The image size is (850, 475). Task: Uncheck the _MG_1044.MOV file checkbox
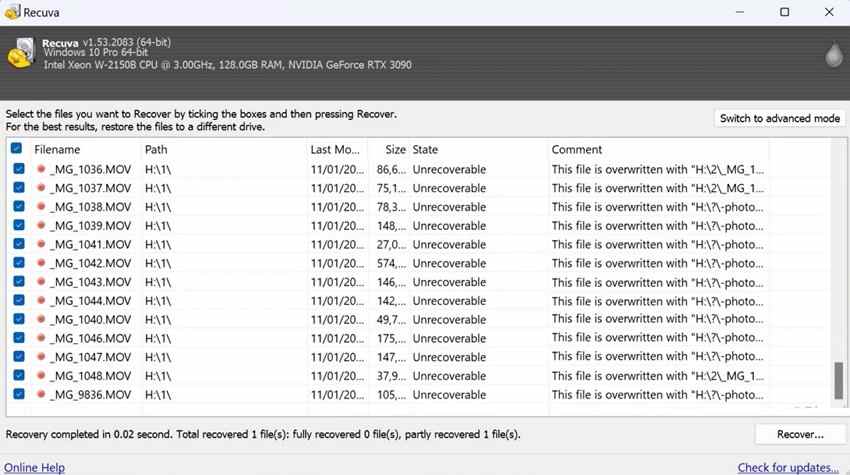tap(18, 300)
